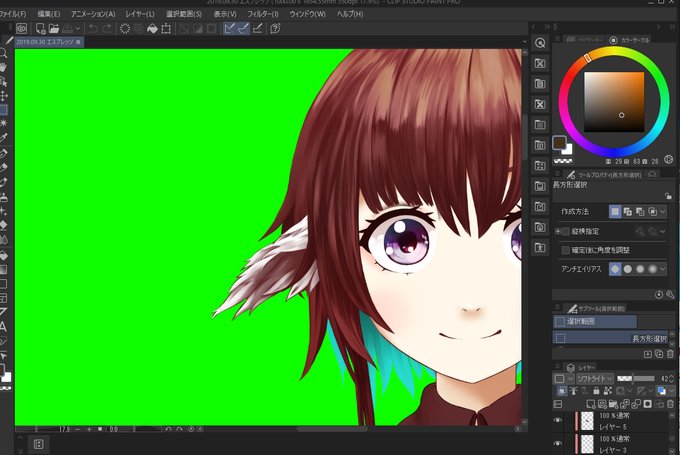Screen dimensions: 680x455
Task: Click the Scale/Rotate transform icon
Action: [x=166, y=29]
